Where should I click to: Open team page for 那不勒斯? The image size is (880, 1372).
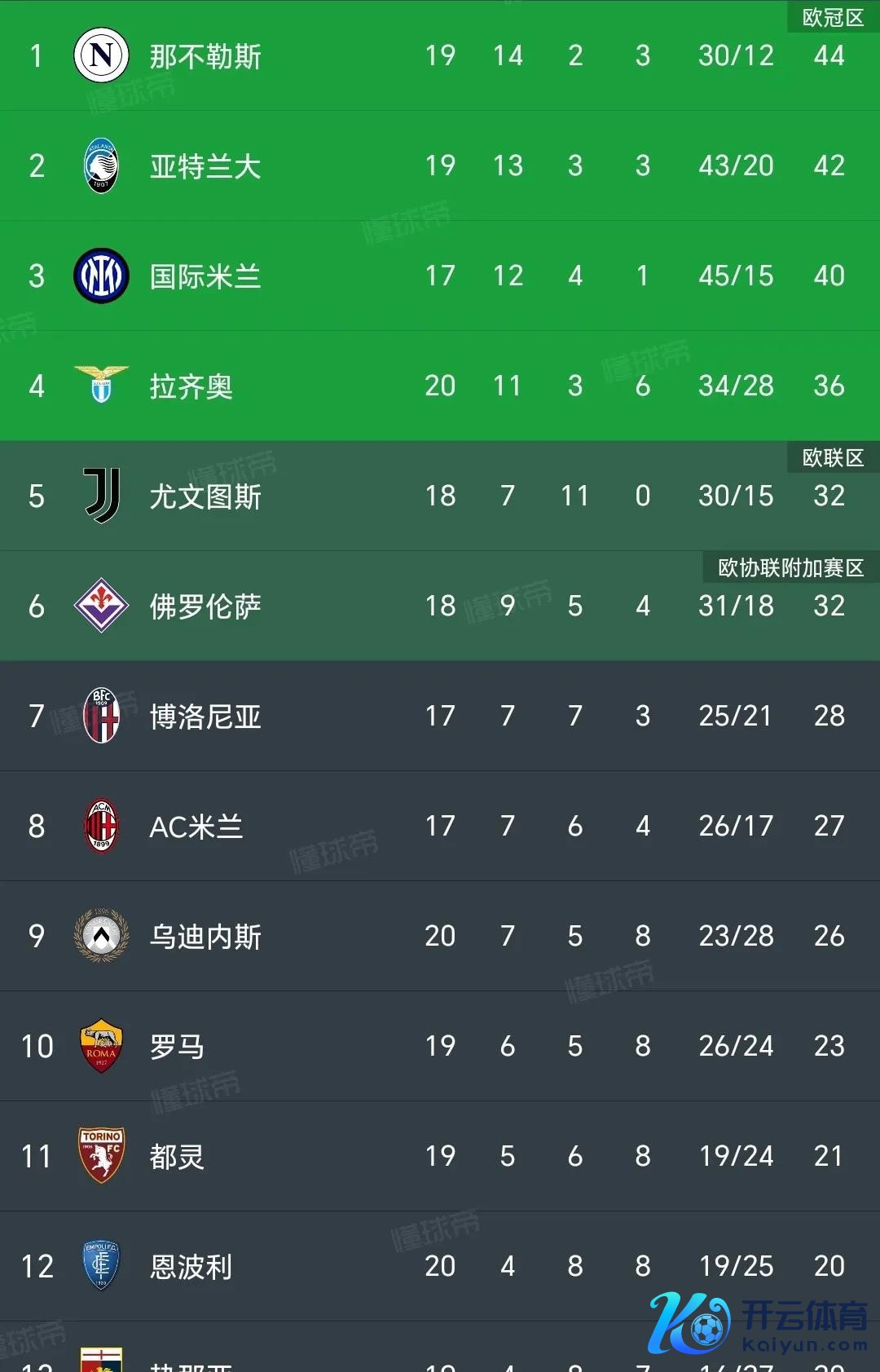tap(205, 56)
